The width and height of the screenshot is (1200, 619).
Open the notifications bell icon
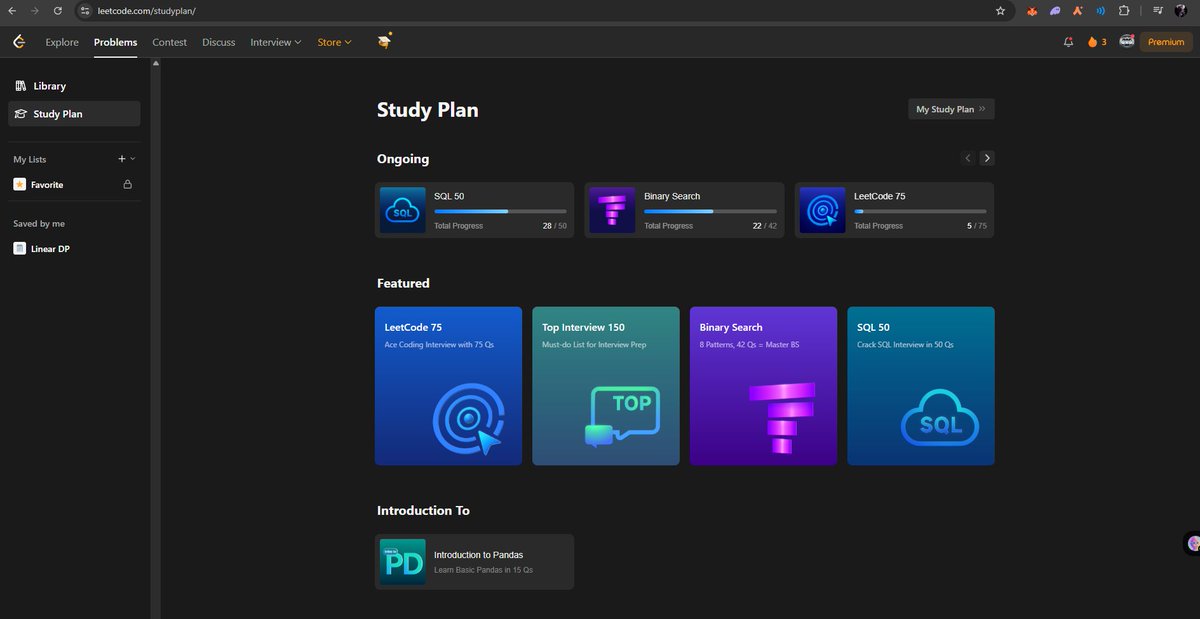coord(1068,42)
